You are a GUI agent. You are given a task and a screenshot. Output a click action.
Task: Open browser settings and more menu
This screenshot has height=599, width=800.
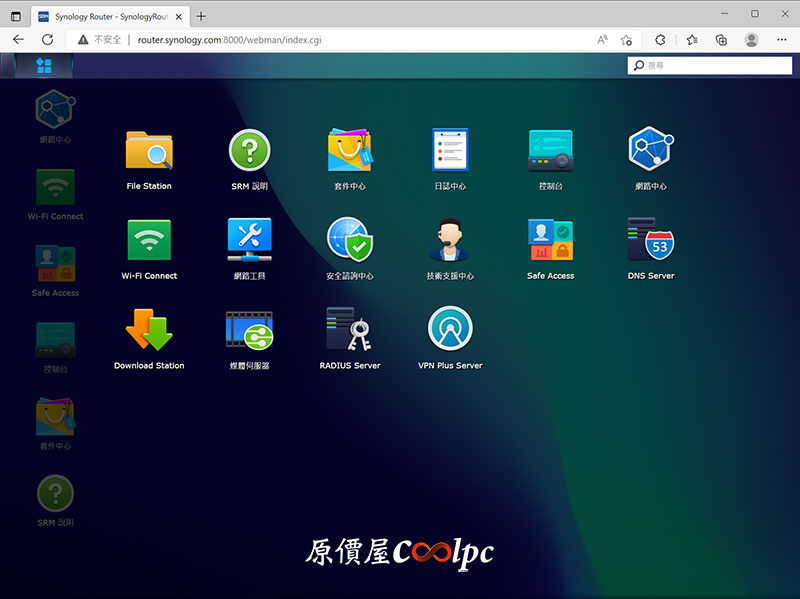pyautogui.click(x=782, y=40)
